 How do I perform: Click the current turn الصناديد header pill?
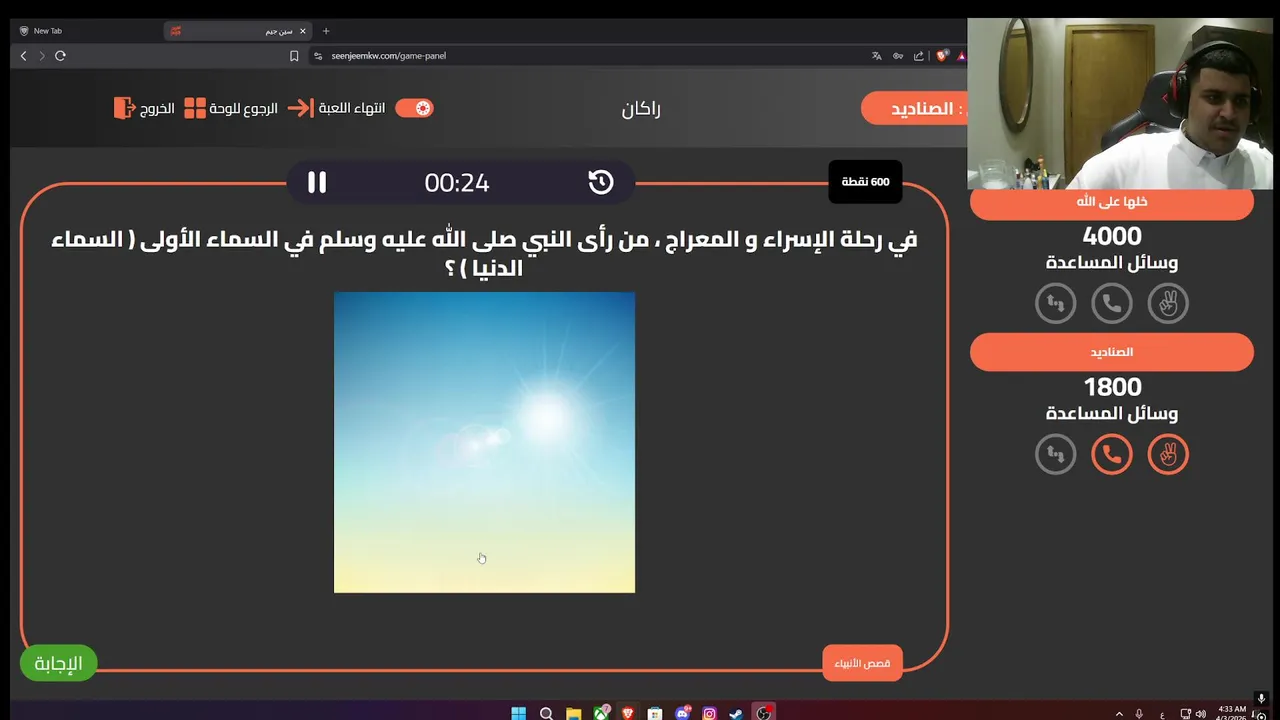pos(914,108)
